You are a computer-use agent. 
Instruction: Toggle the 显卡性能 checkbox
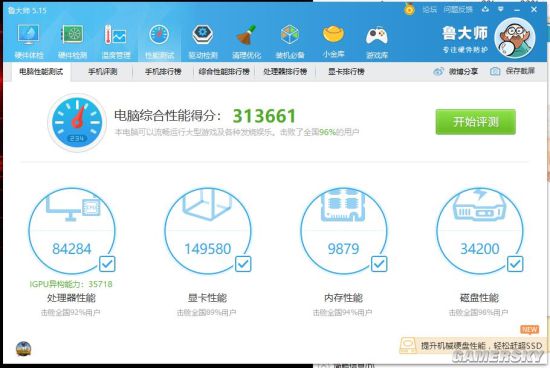coord(243,264)
